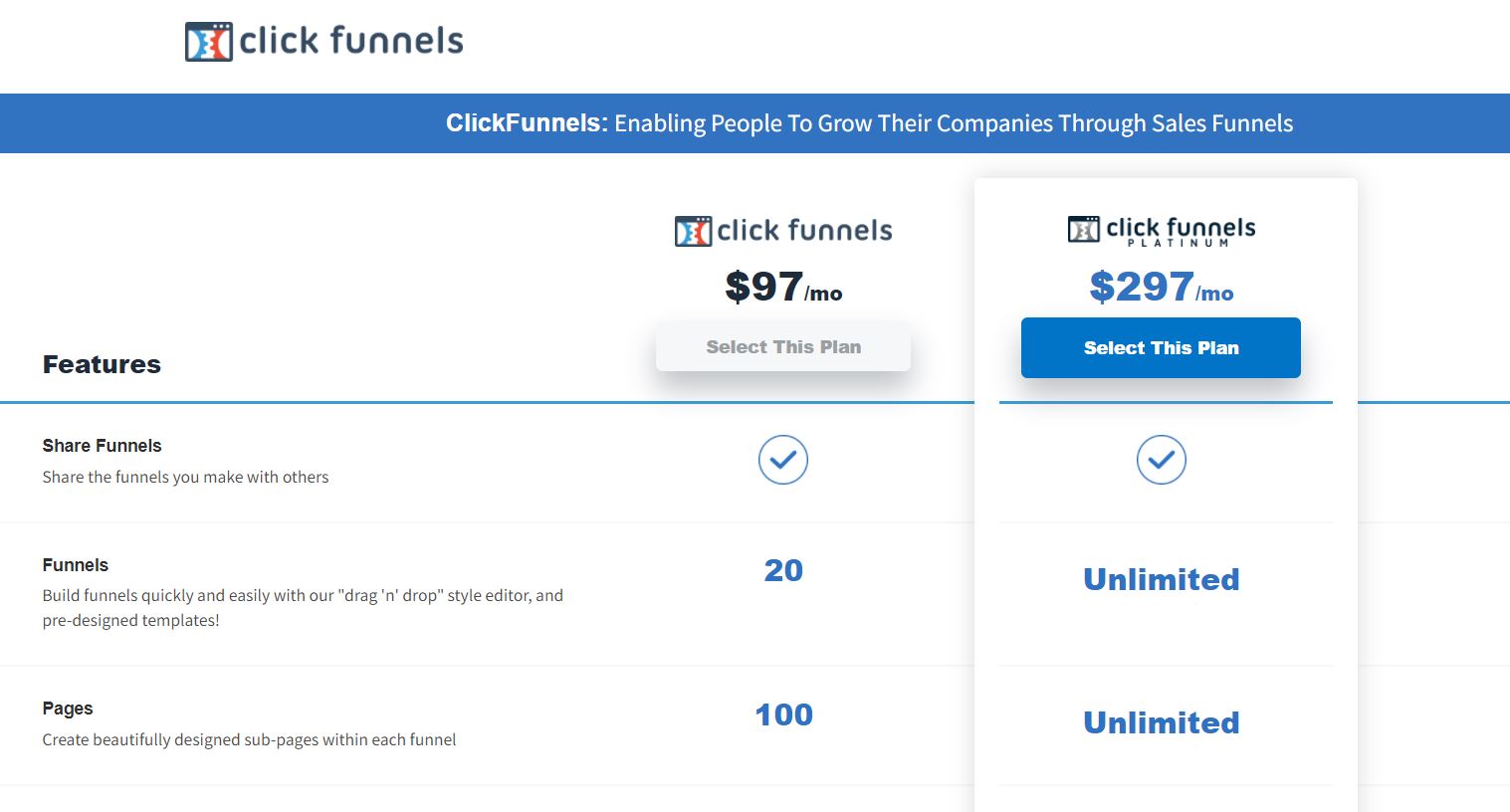The image size is (1510, 812).
Task: Select the $97/mo plan button
Action: click(783, 347)
